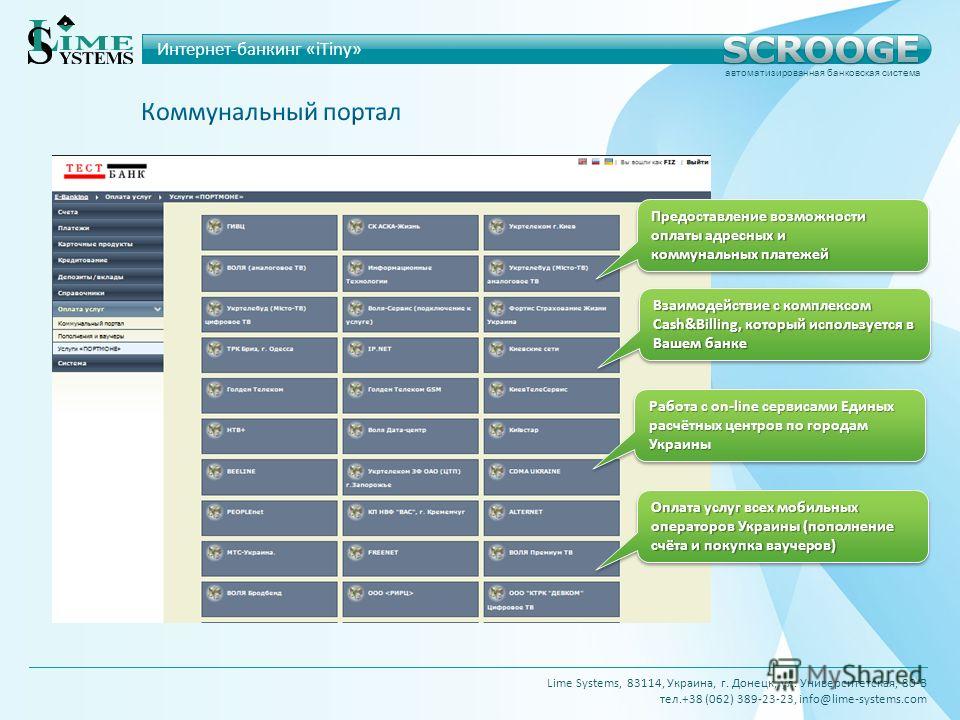Click the icon beside Киевские сети
Screen dimensions: 960x720
pyautogui.click(x=497, y=349)
